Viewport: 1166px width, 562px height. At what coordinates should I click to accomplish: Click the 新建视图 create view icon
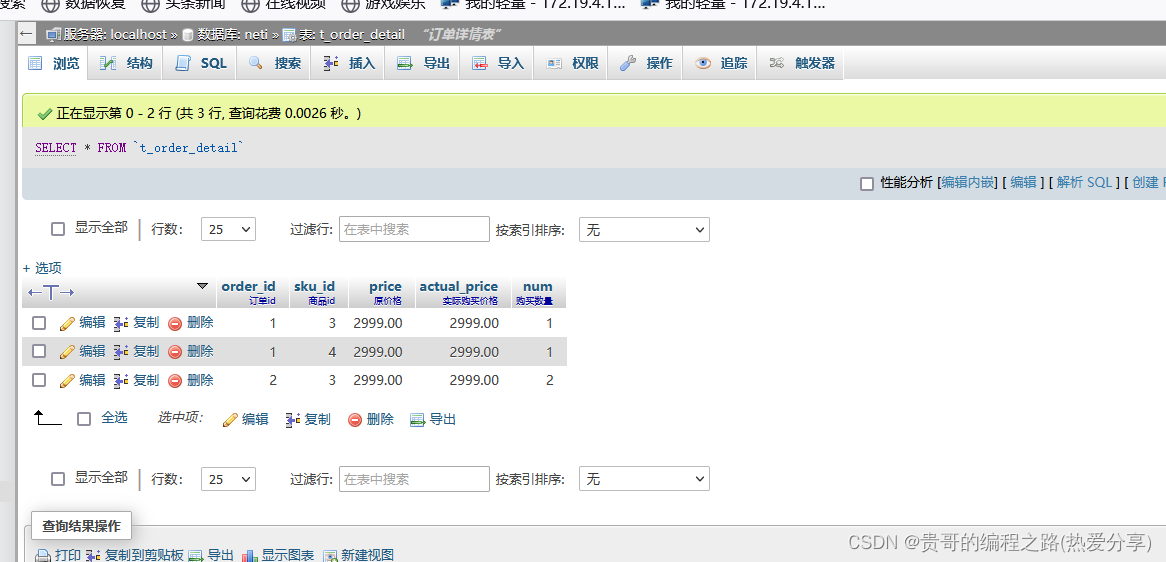(x=330, y=555)
